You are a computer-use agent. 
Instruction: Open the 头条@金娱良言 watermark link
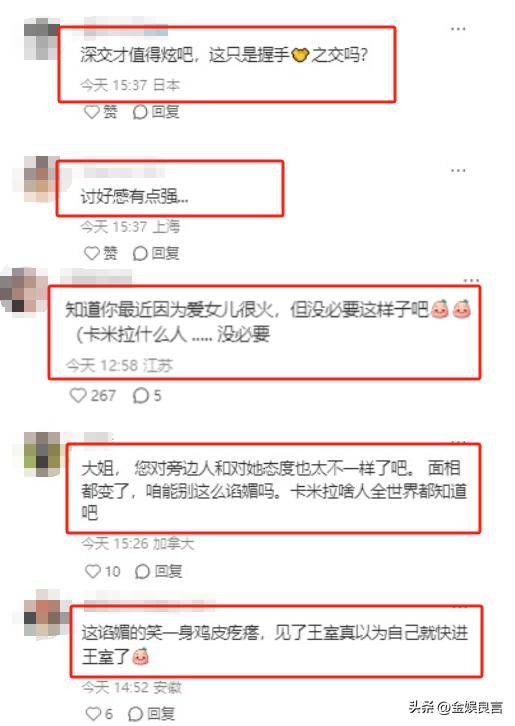click(455, 707)
